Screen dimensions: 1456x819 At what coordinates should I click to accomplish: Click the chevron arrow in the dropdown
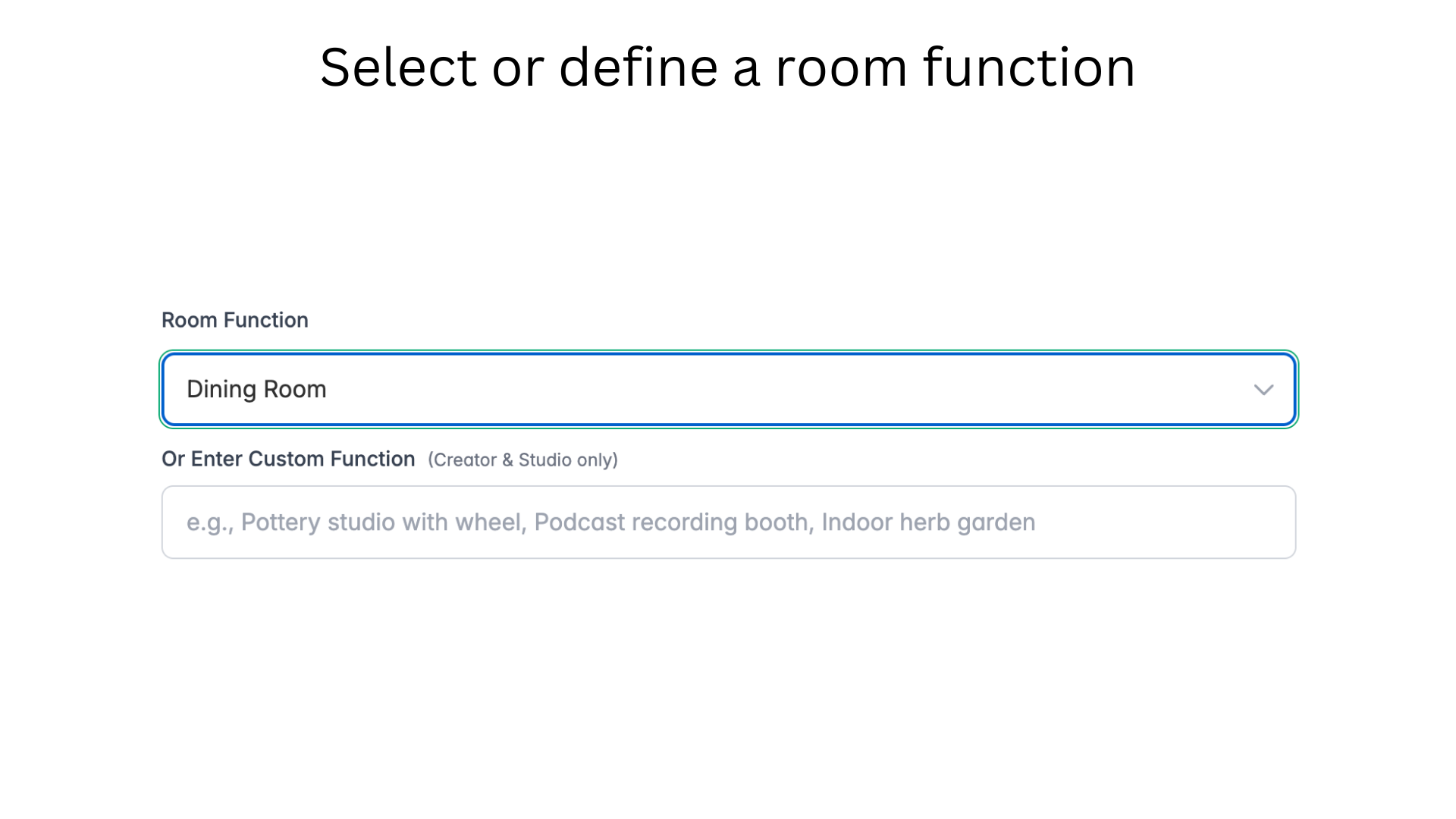[1263, 390]
